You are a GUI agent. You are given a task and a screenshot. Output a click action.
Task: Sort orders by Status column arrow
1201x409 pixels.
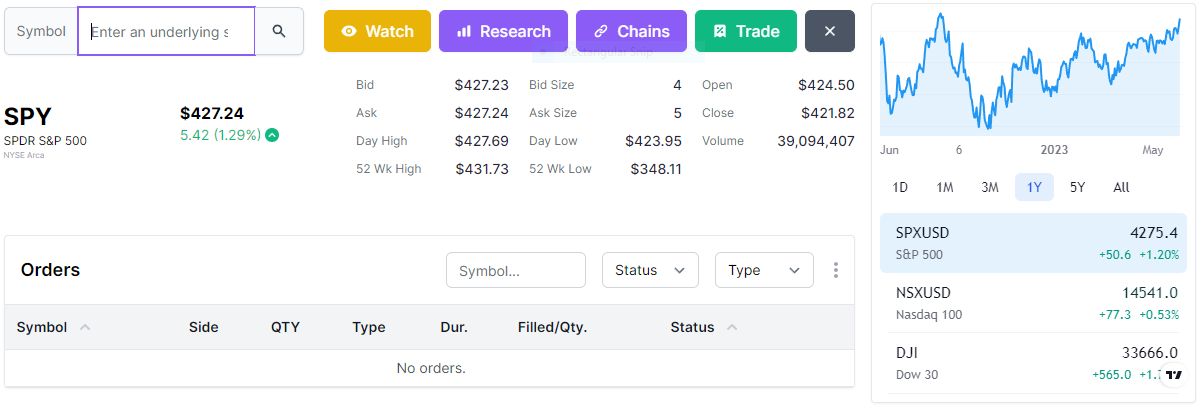[x=732, y=327]
